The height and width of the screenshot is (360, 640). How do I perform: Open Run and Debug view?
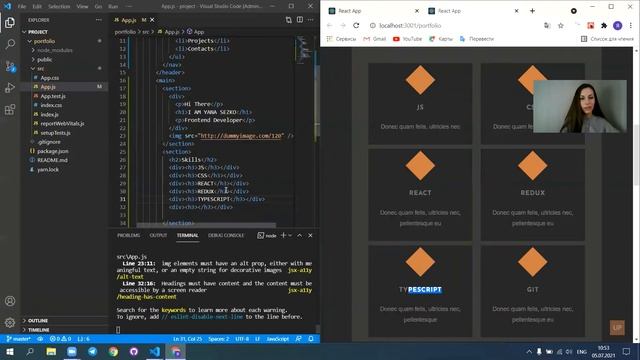[x=10, y=88]
